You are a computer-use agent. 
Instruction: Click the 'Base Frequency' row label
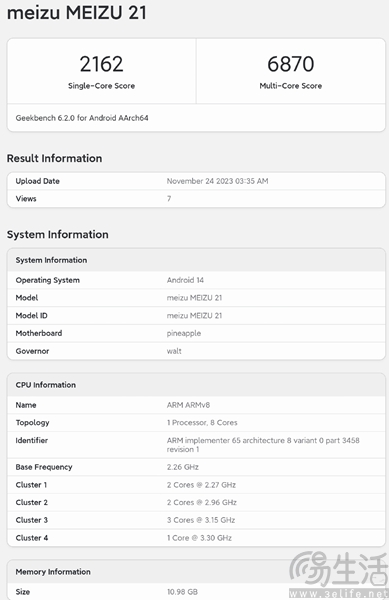(44, 467)
